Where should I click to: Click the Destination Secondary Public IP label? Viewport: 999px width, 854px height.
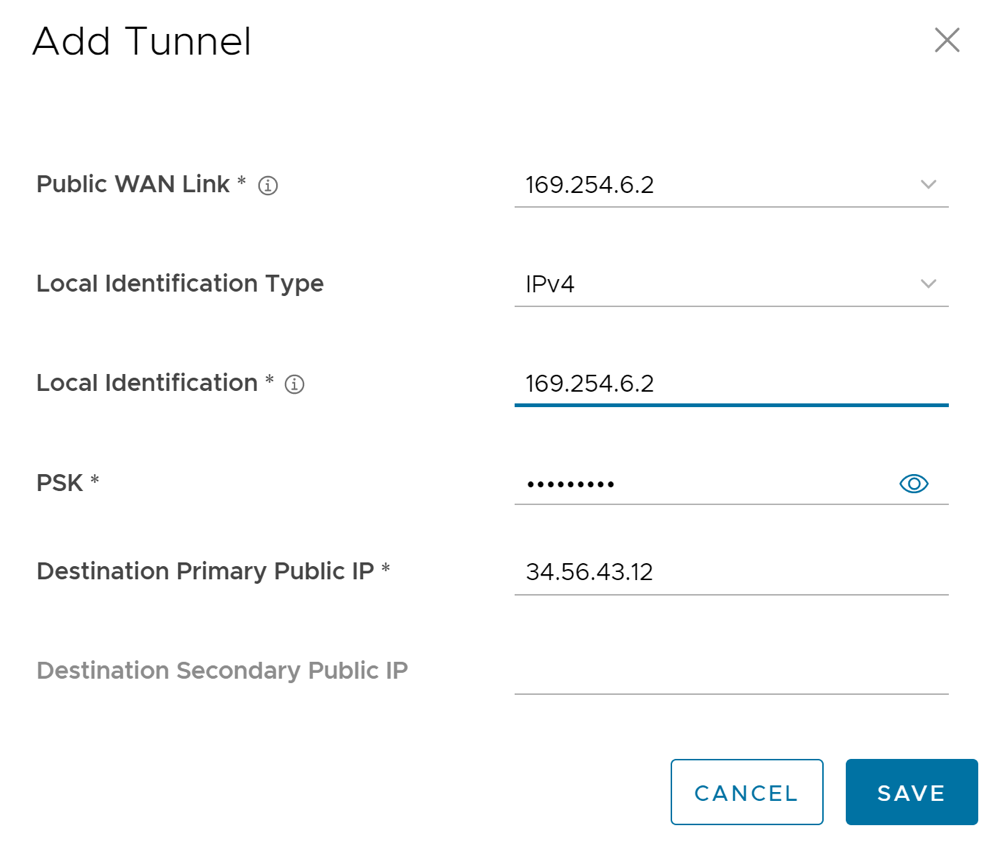[222, 670]
